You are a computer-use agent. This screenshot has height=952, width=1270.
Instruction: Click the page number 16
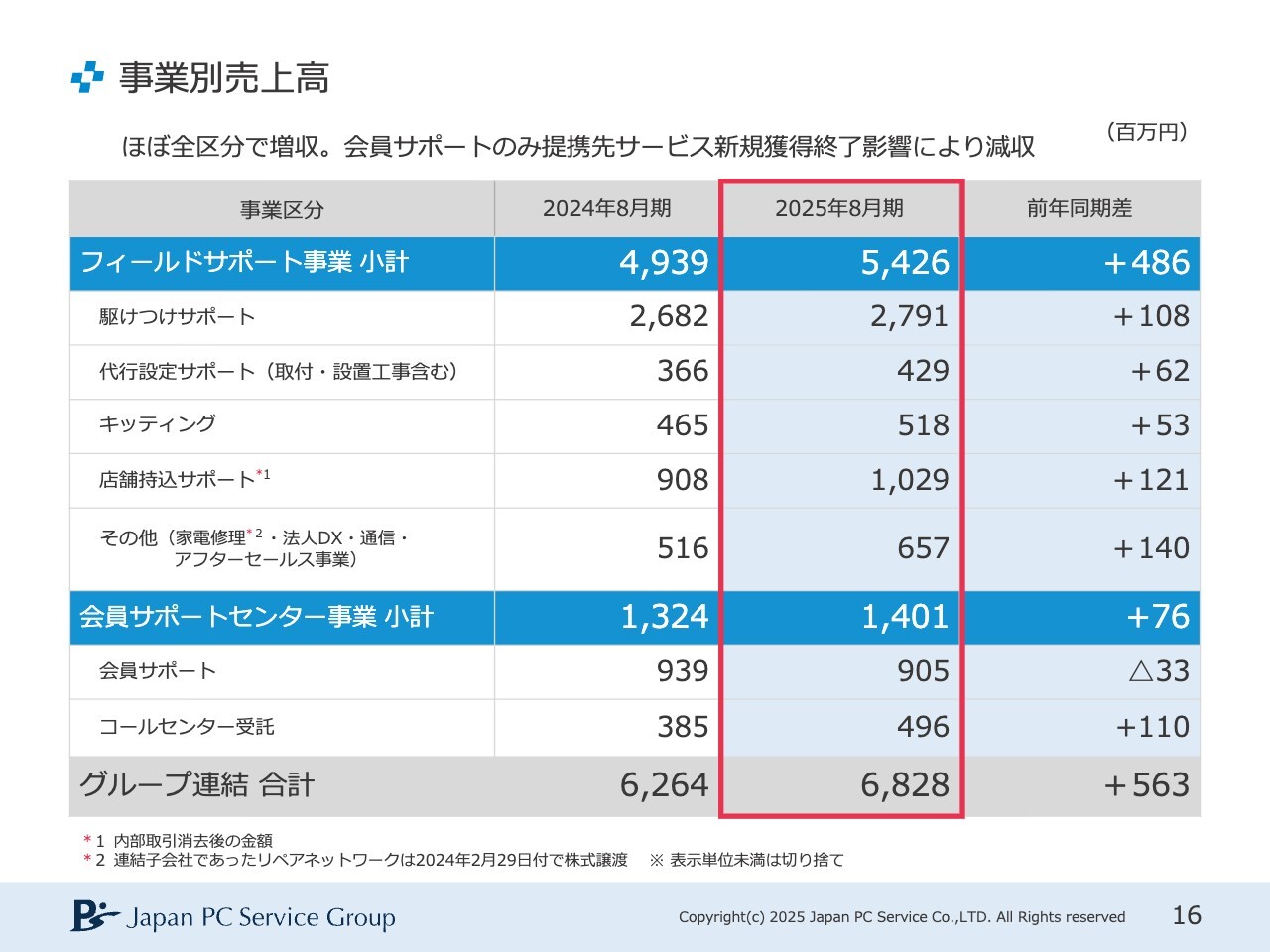click(1187, 915)
